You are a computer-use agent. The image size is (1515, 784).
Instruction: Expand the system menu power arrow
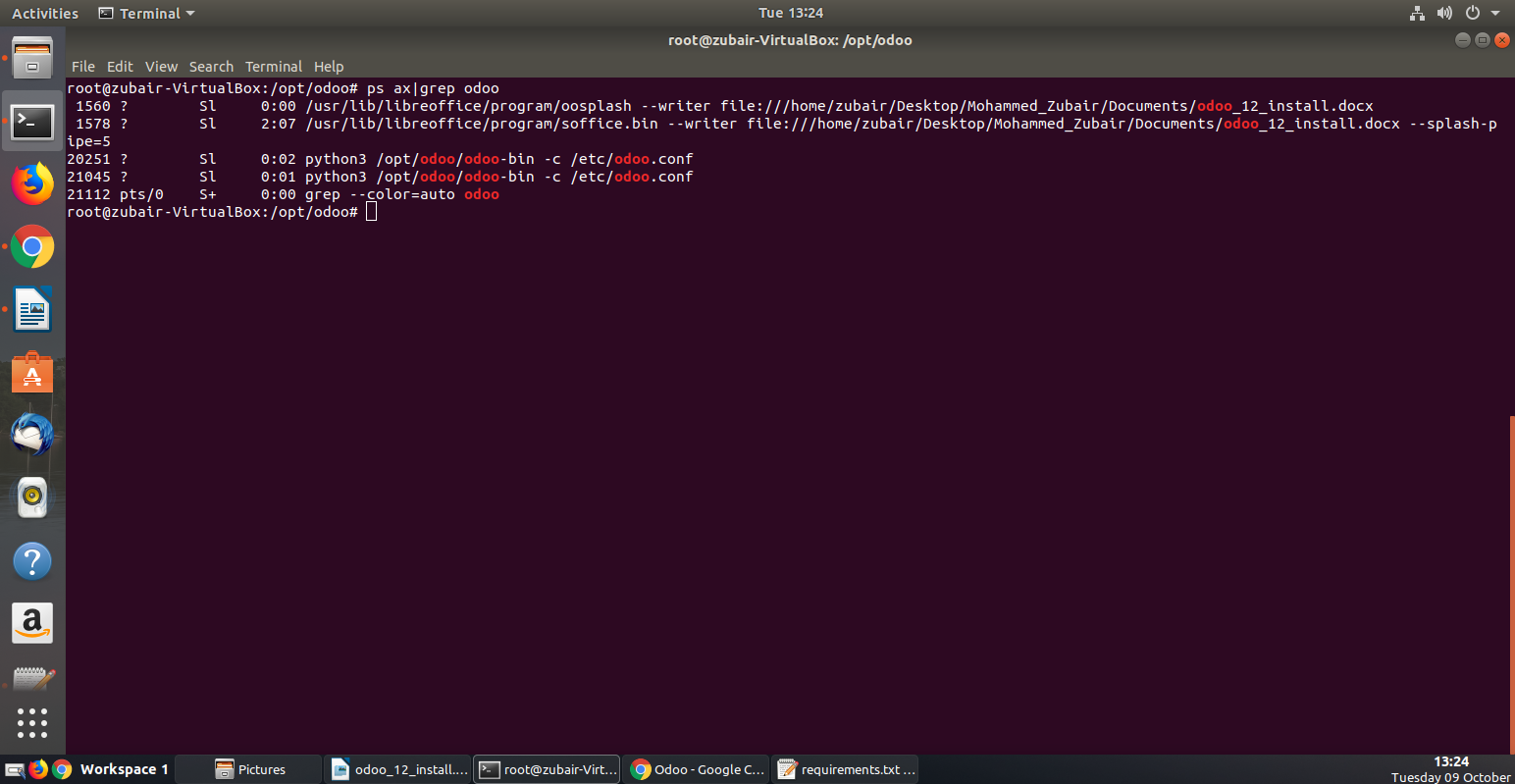pos(1495,14)
